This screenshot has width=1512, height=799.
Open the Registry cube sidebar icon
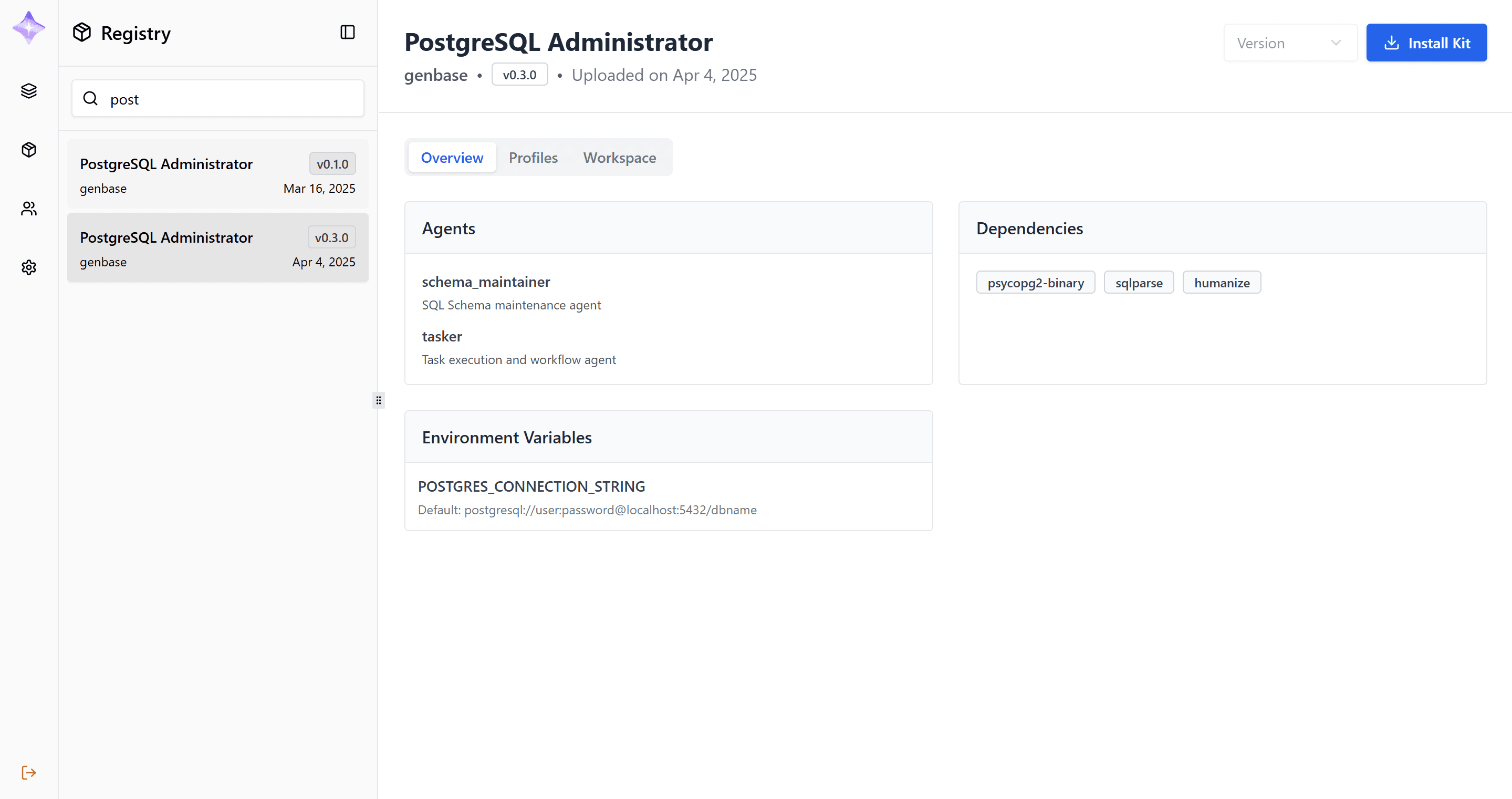pyautogui.click(x=29, y=150)
